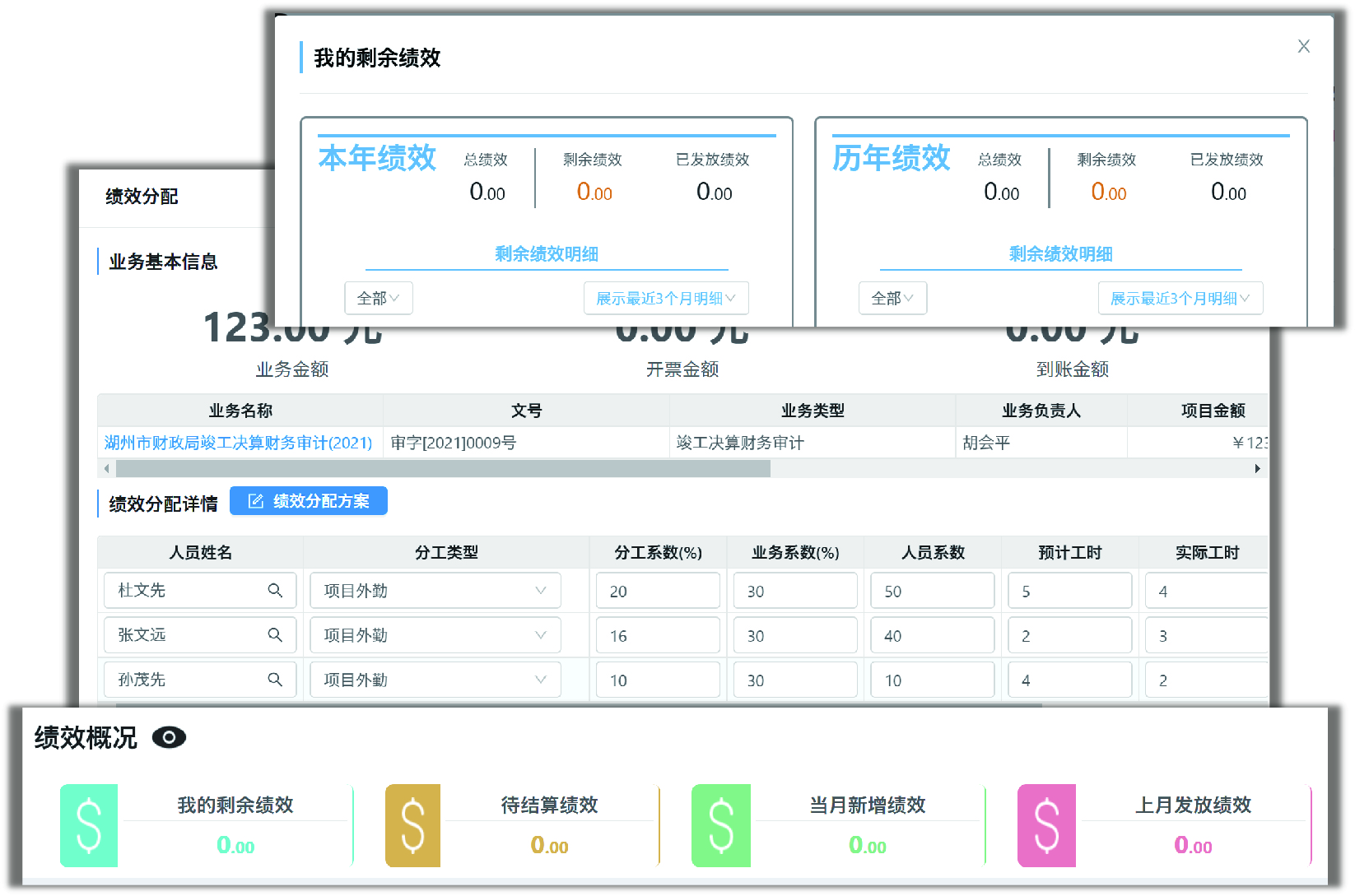The width and height of the screenshot is (1355, 896).
Task: Click the right scroll arrow of business table
Action: [x=1257, y=469]
